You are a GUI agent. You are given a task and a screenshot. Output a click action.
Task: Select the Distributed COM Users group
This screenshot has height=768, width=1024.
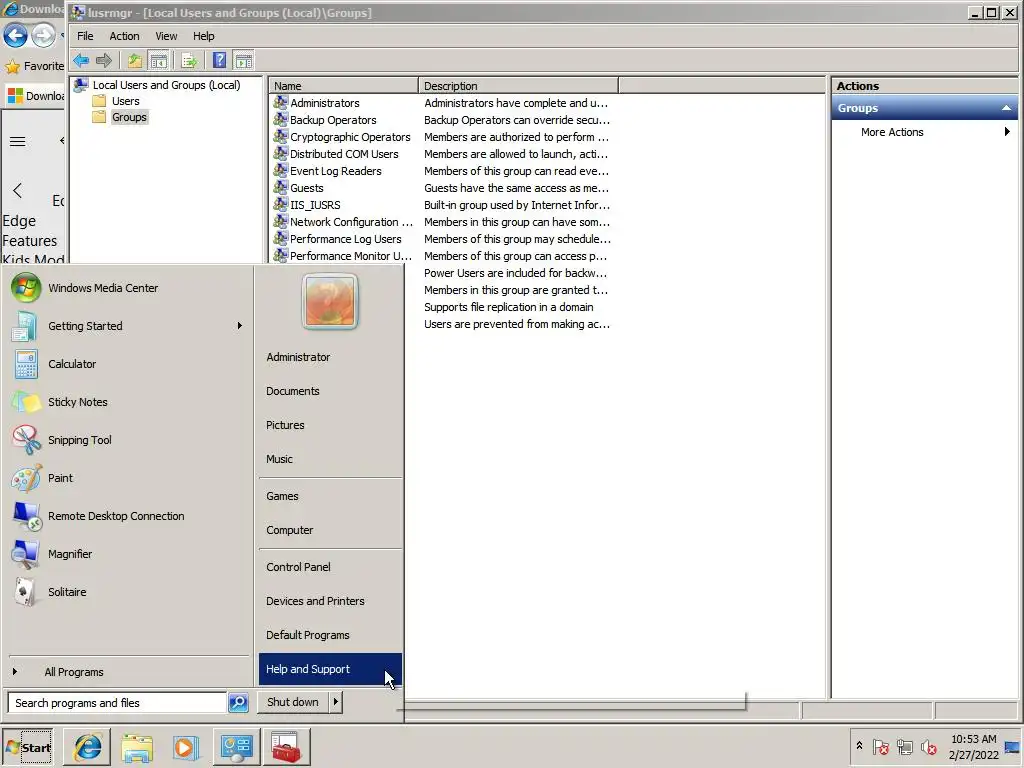point(344,154)
